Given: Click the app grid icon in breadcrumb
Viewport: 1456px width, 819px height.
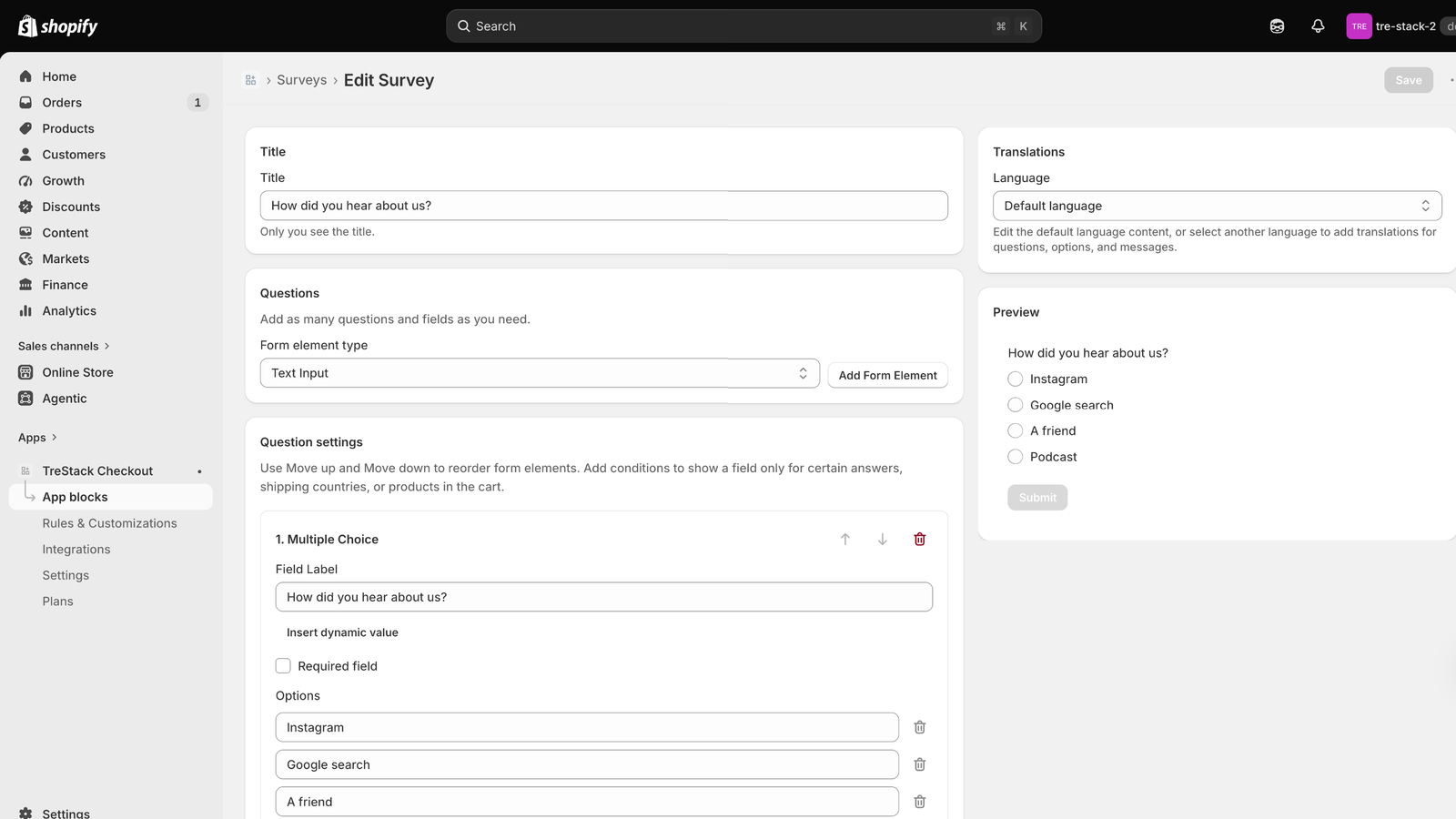Looking at the screenshot, I should (x=250, y=80).
